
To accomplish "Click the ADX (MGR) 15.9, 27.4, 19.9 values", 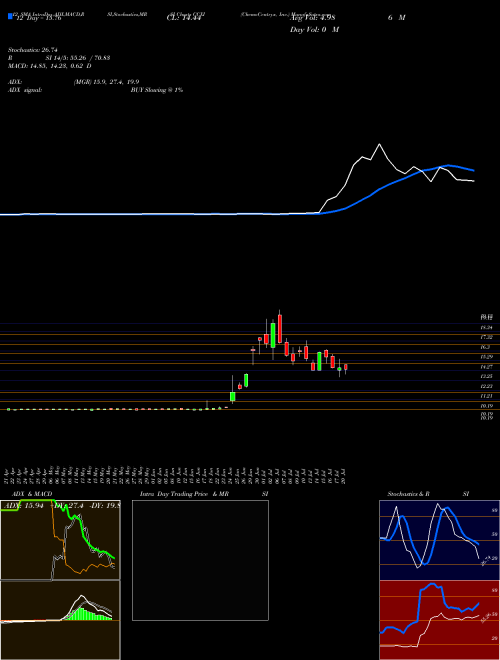I will 106,82.
